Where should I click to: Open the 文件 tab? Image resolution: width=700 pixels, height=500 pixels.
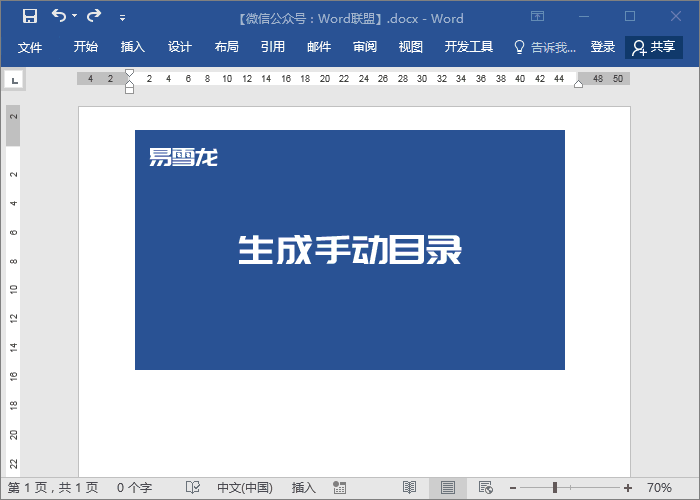(x=30, y=47)
